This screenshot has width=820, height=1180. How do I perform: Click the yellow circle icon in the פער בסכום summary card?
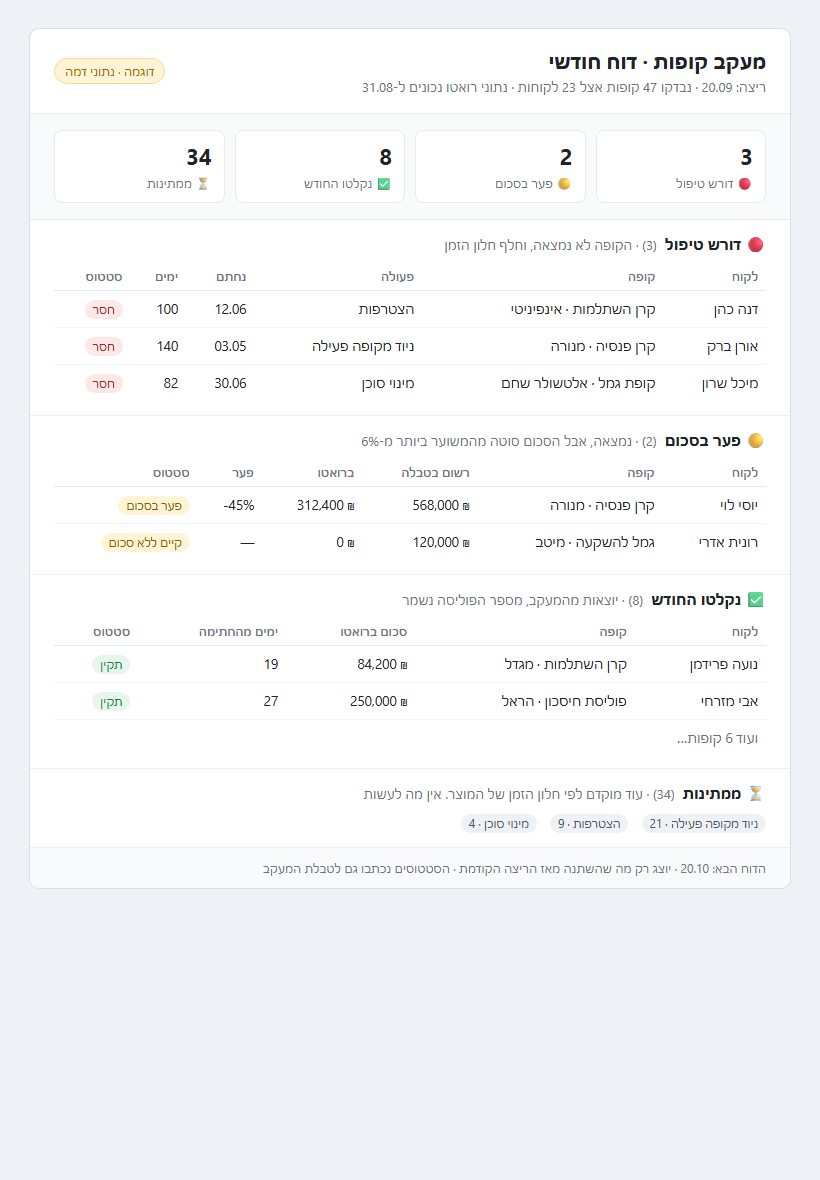coord(564,184)
